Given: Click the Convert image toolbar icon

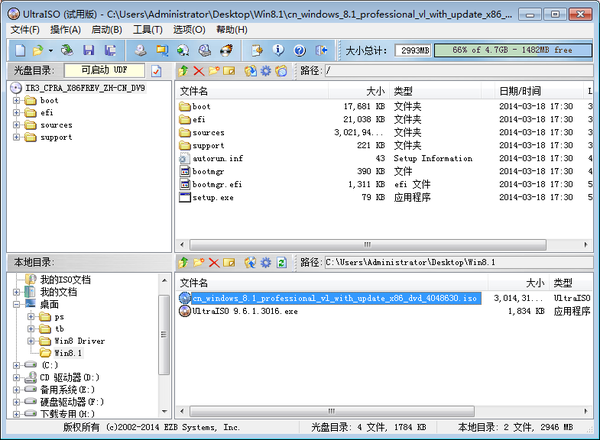Looking at the screenshot, I should tap(183, 50).
